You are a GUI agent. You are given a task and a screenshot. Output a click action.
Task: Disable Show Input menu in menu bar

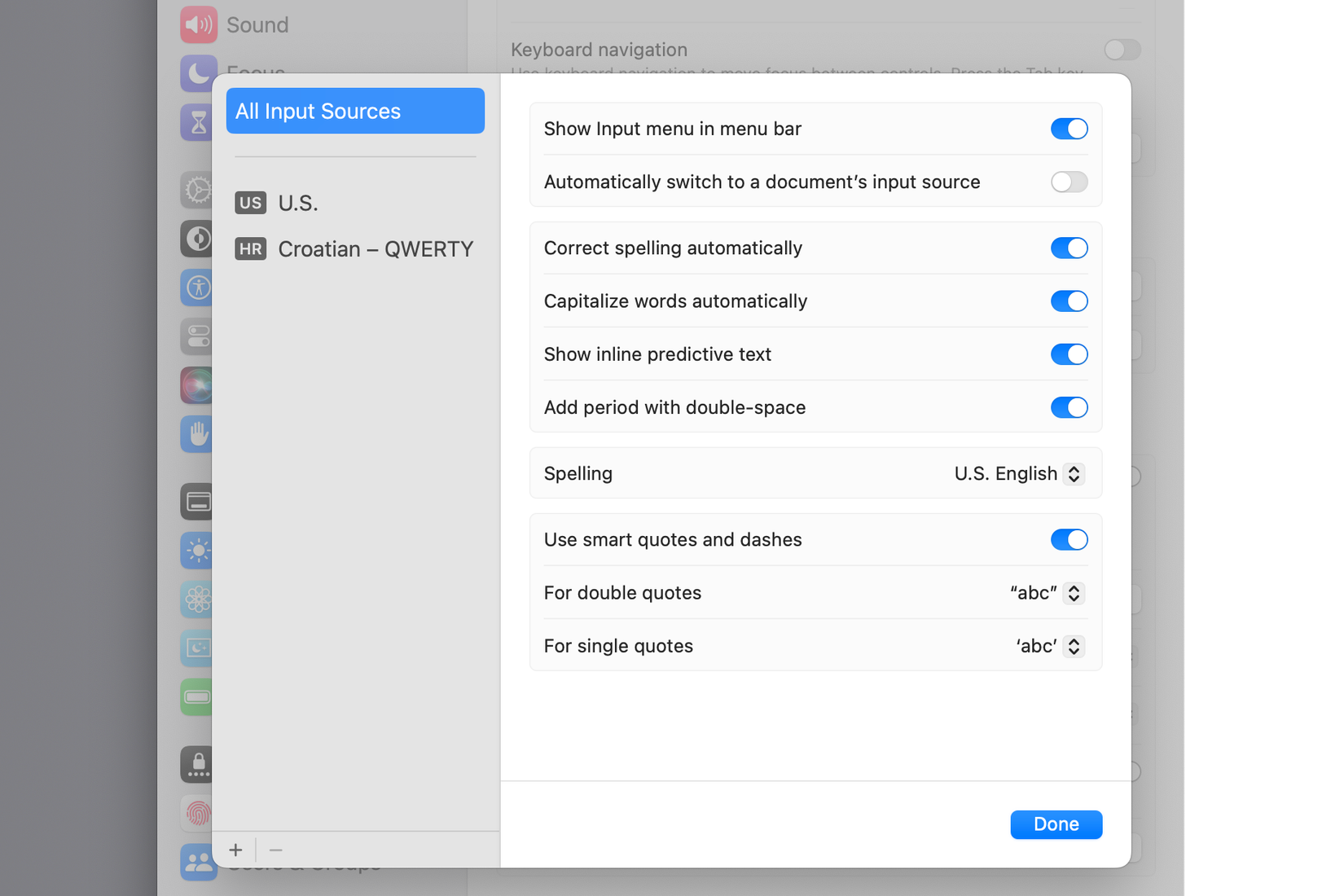click(1069, 128)
